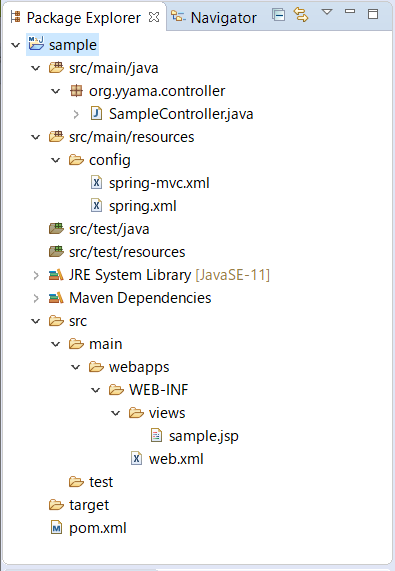This screenshot has width=395, height=571.
Task: Minimize the Package Explorer view
Action: [350, 12]
